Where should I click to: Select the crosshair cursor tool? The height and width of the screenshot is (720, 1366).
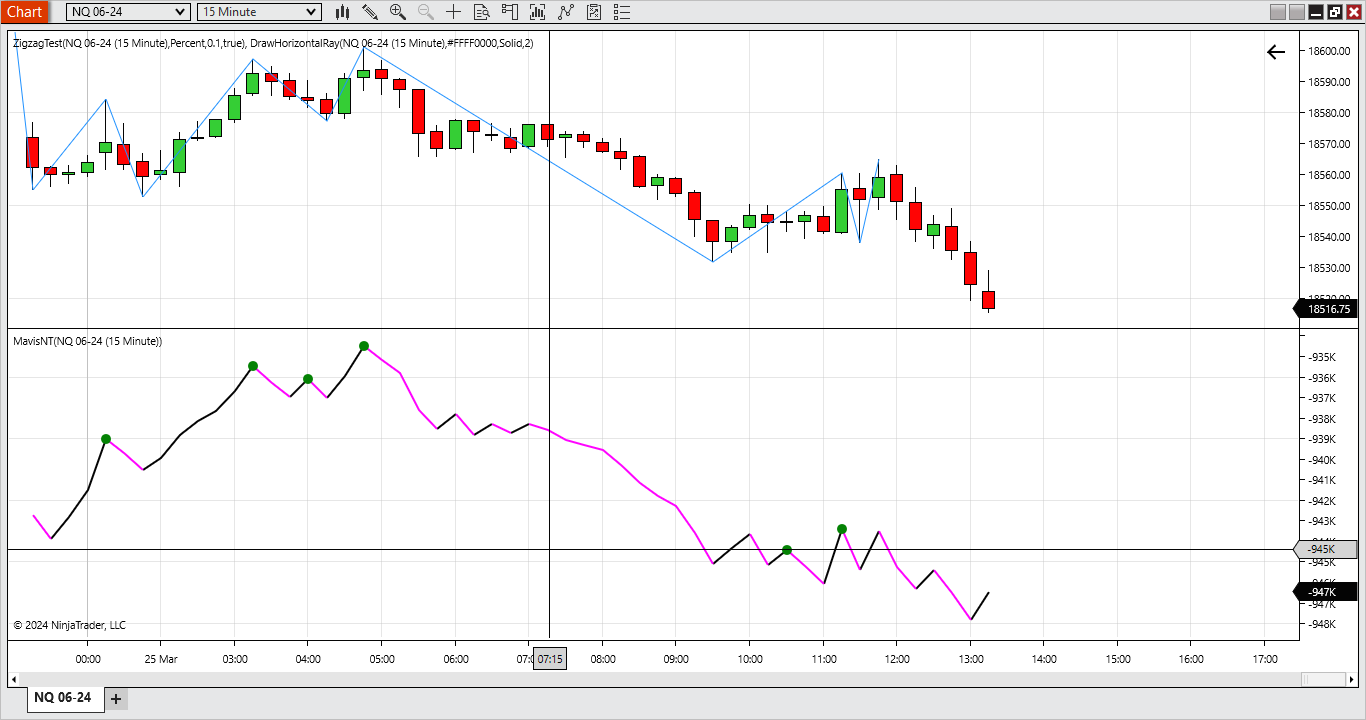point(454,12)
